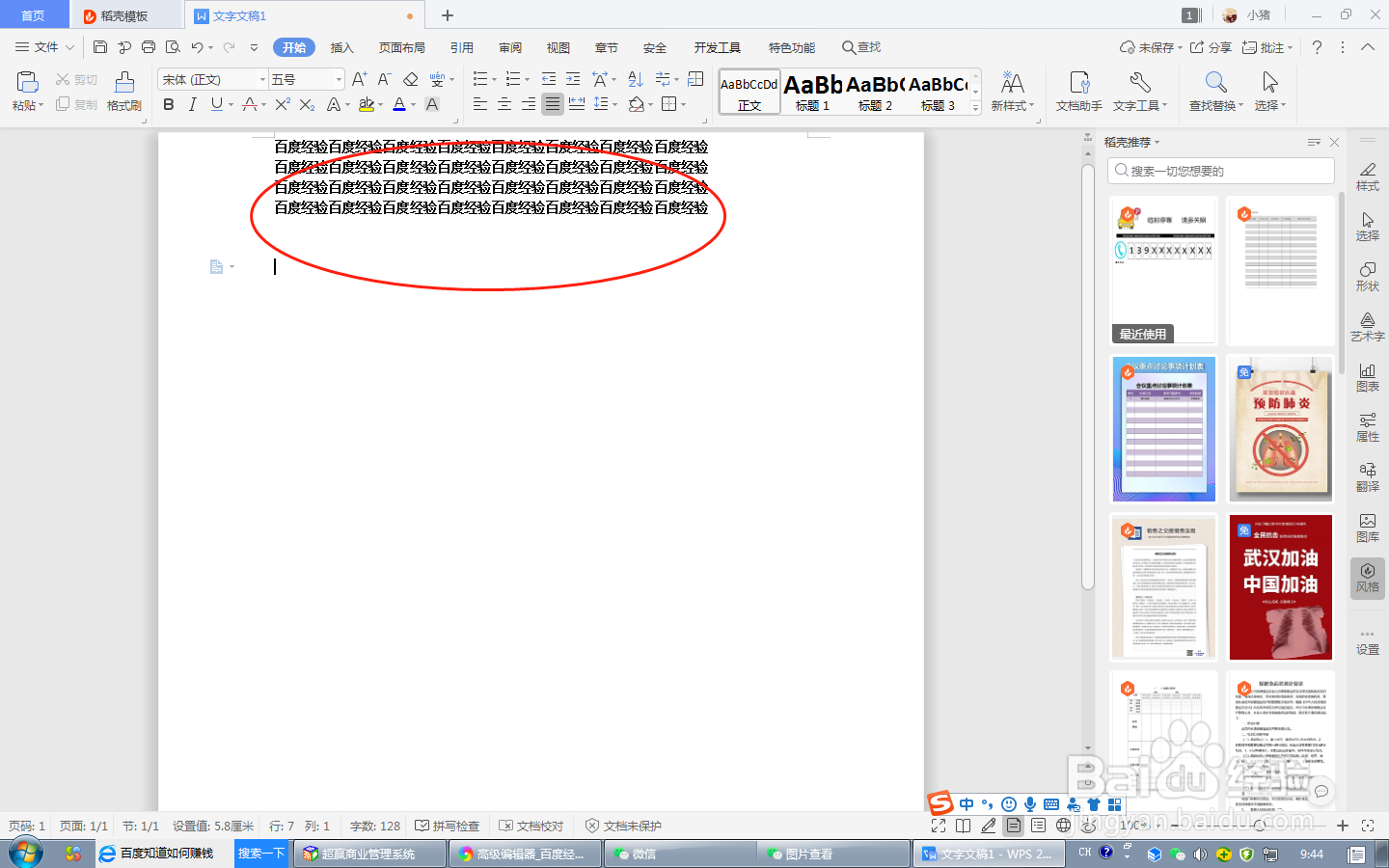Increase font size with A+ icon

point(359,79)
